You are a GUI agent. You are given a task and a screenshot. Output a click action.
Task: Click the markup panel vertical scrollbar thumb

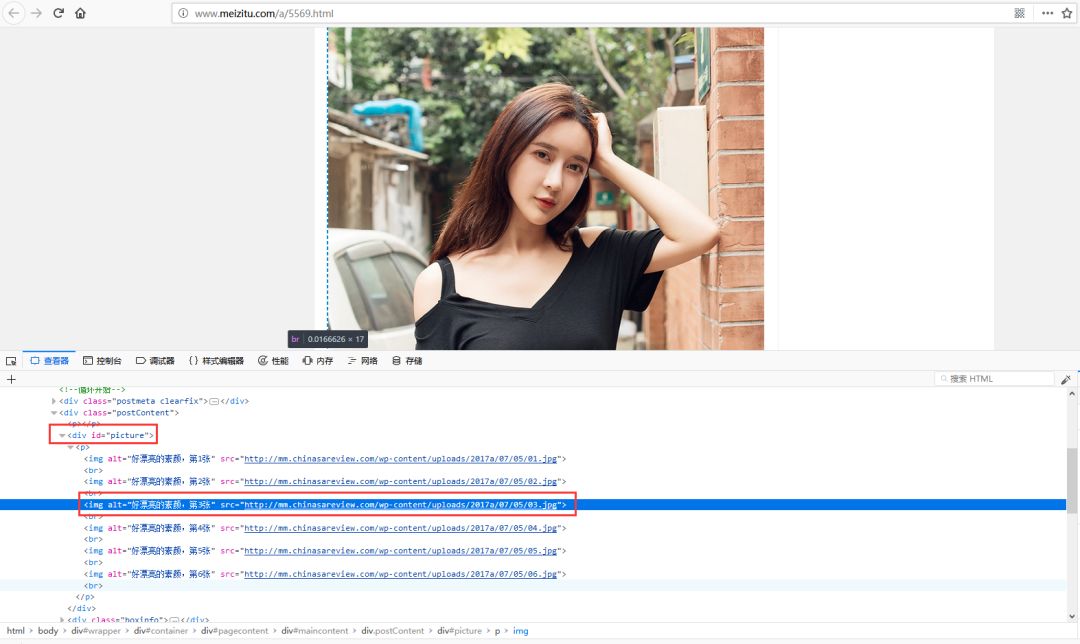coord(1072,480)
